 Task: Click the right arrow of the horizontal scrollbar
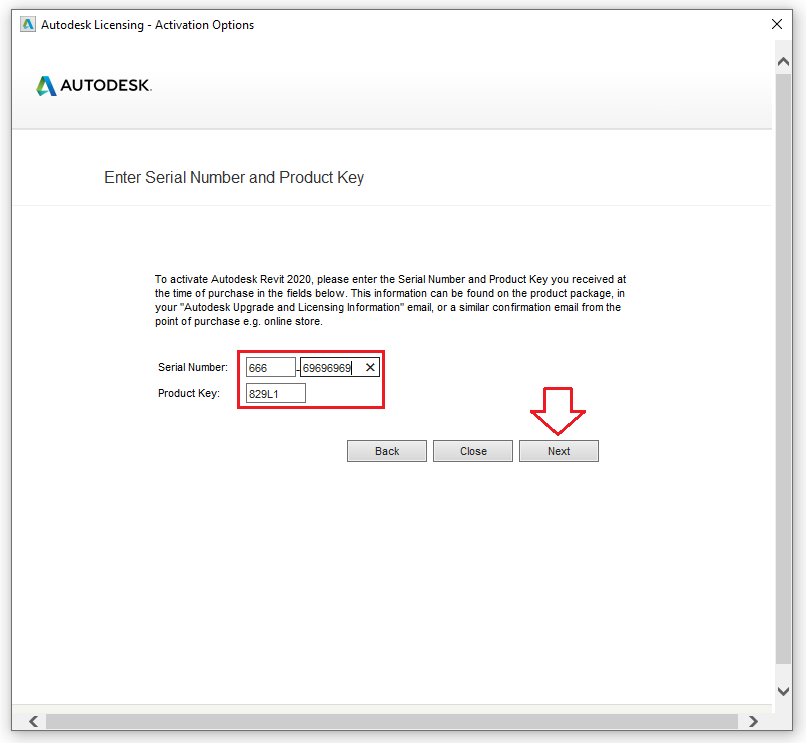pos(754,720)
